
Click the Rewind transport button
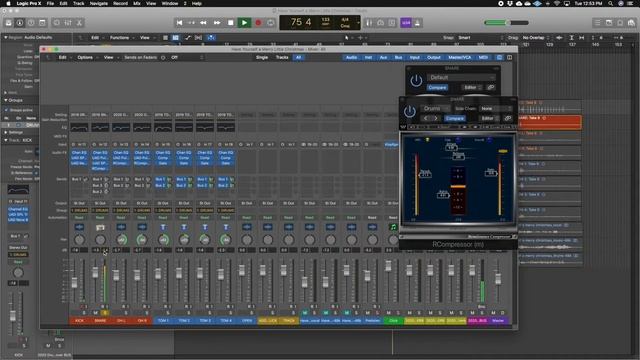[203, 23]
